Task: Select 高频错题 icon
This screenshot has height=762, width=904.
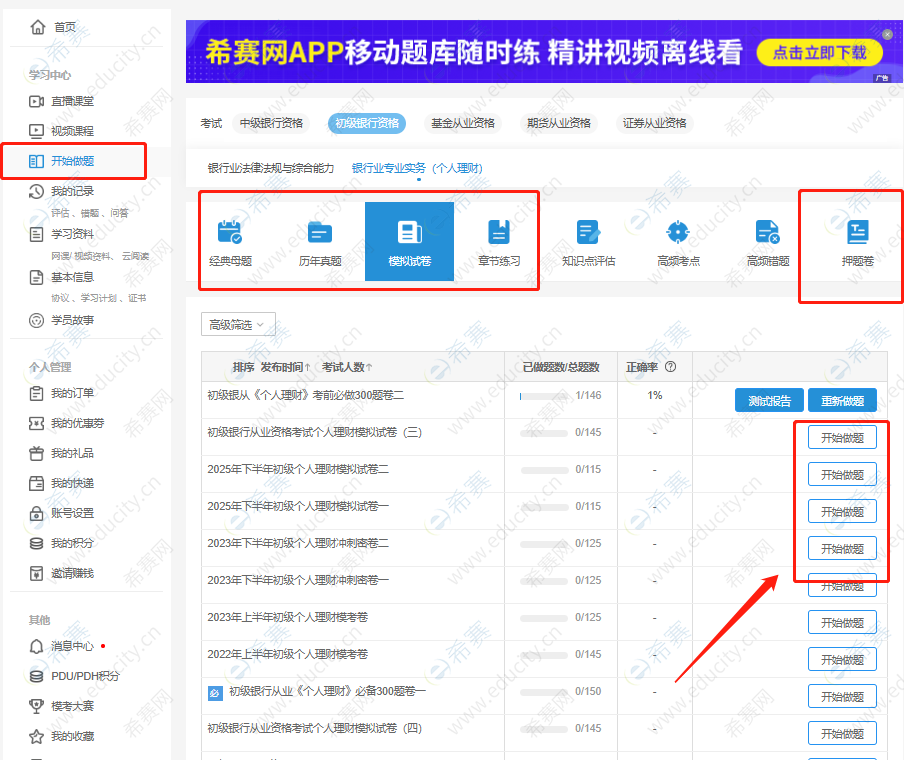Action: (x=767, y=232)
